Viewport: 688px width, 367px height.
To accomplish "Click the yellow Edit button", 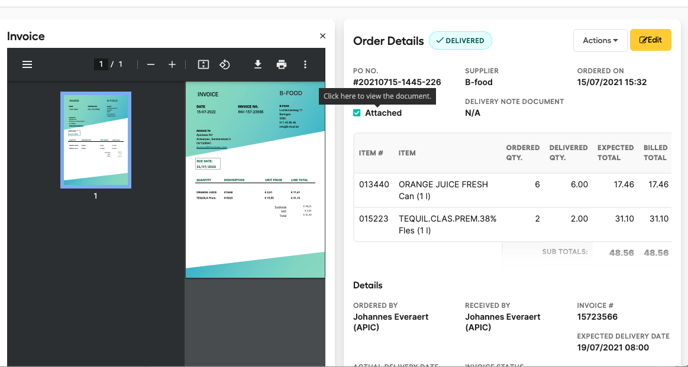I will pos(650,40).
